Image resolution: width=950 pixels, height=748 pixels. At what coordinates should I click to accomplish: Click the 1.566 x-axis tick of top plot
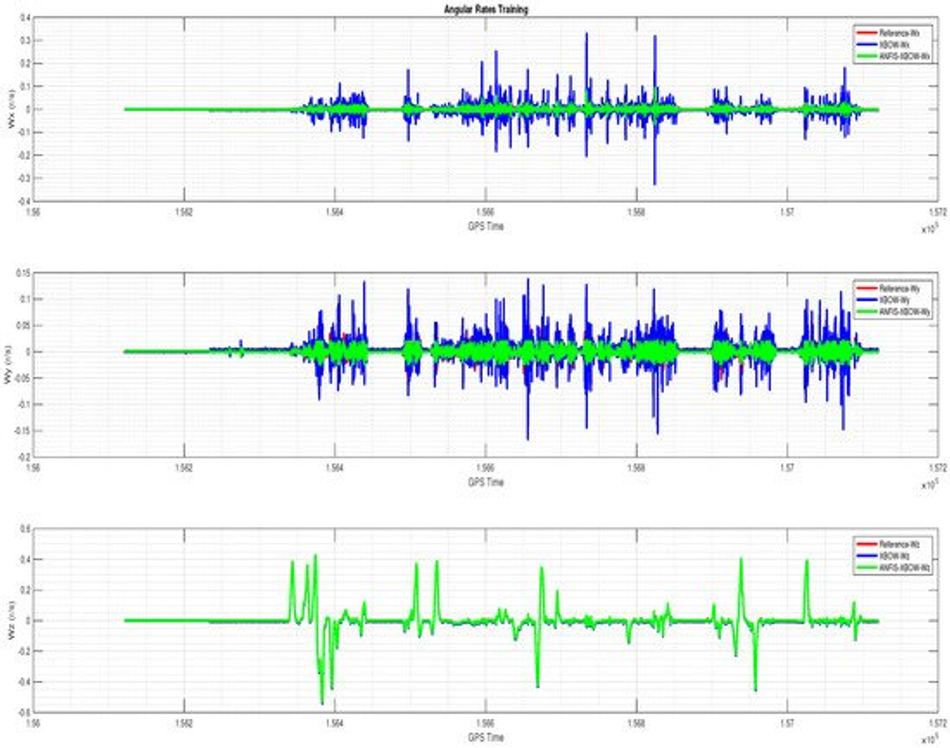tap(485, 213)
